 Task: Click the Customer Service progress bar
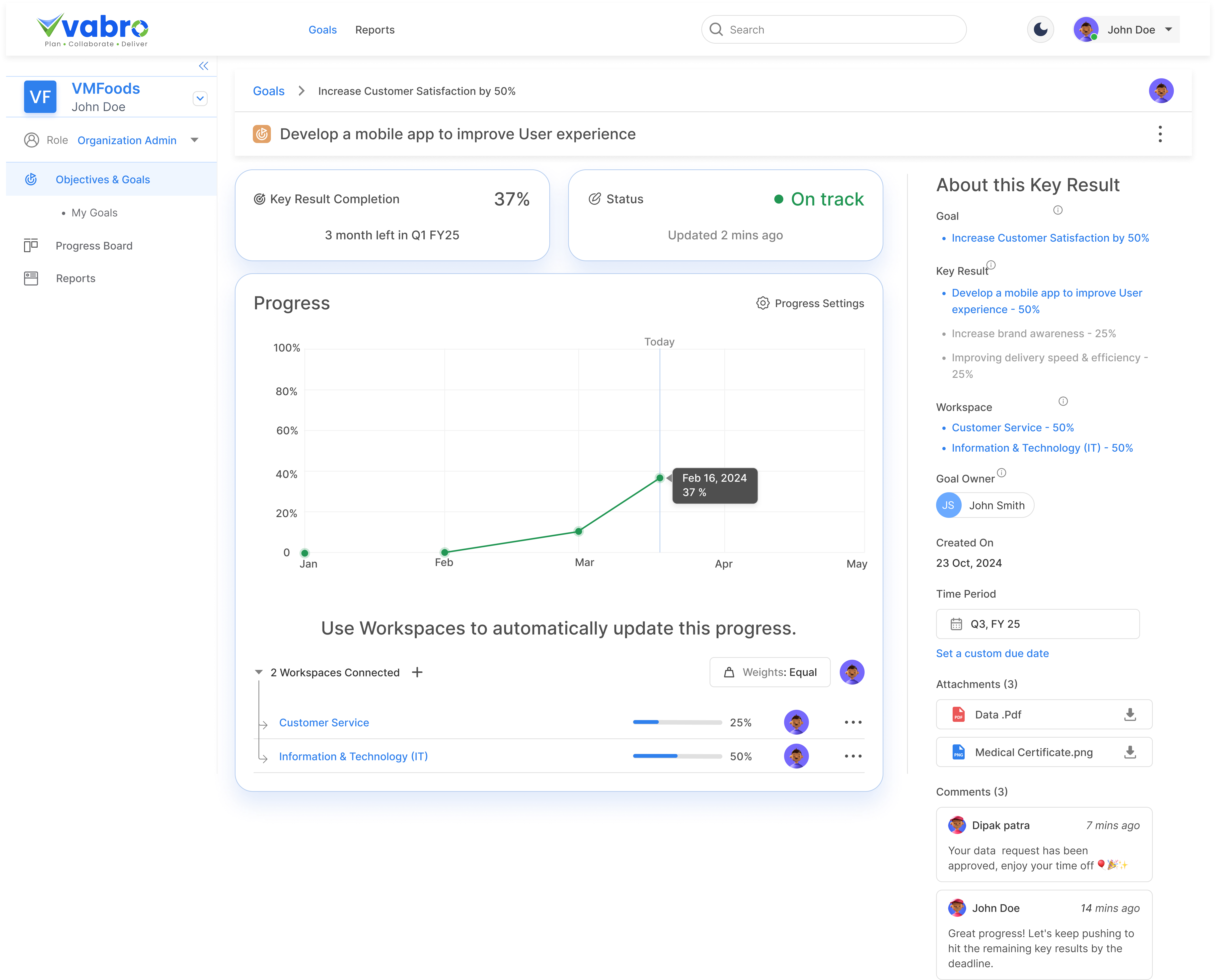[677, 723]
